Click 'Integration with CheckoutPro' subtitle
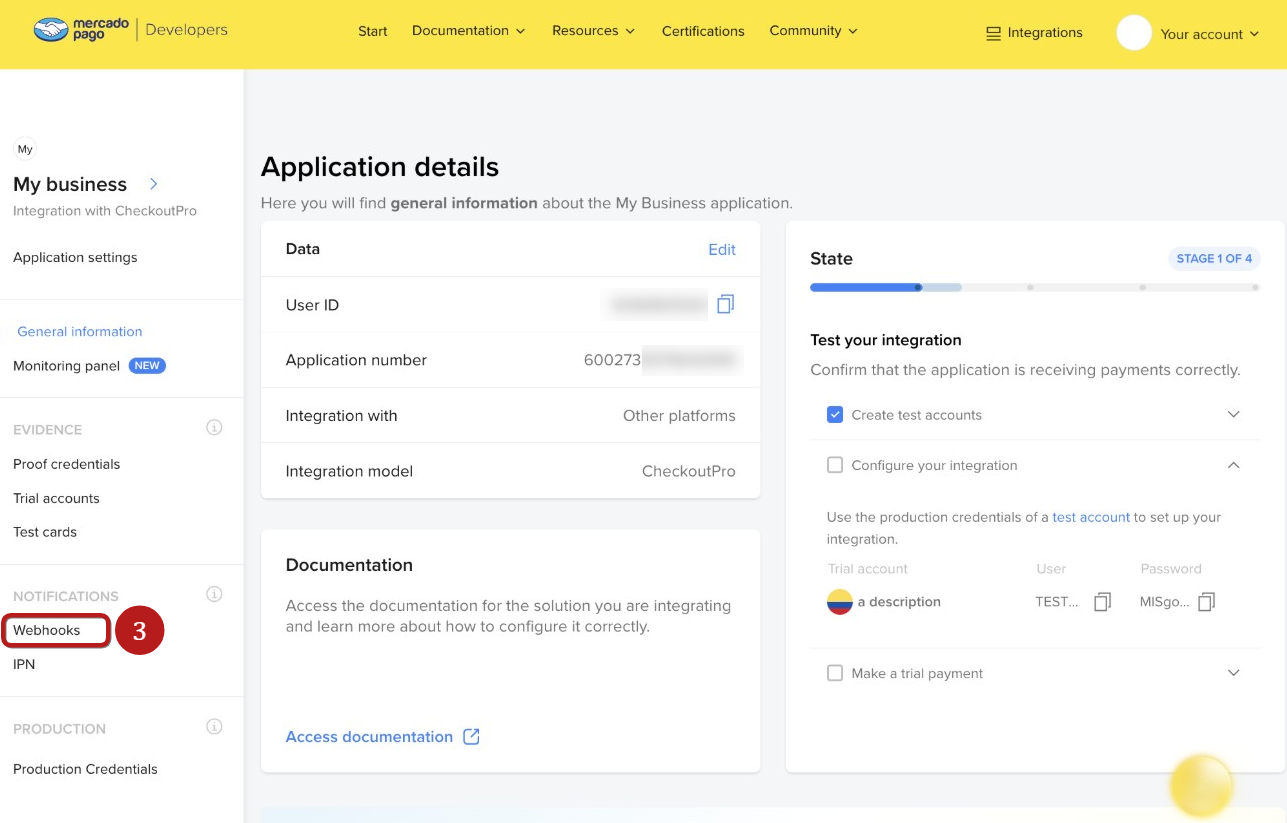Screen dimensions: 1287x823 coord(105,211)
